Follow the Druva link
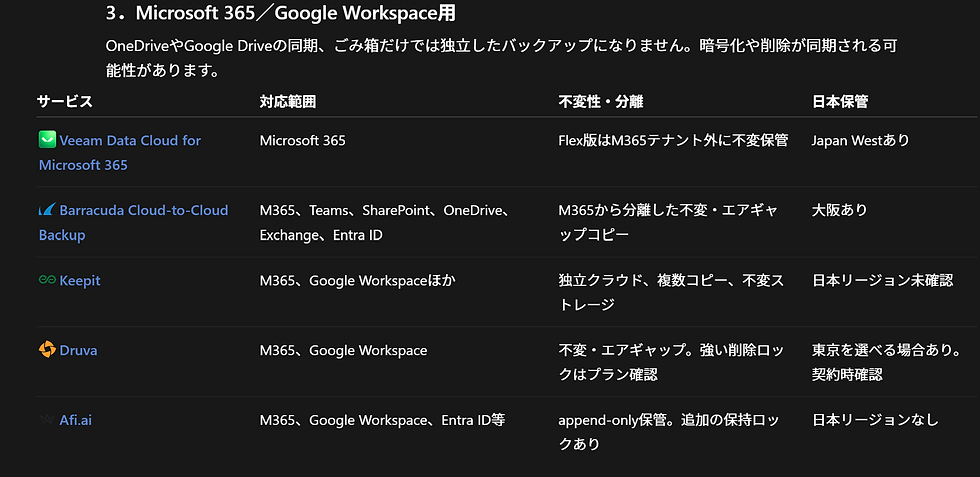This screenshot has width=980, height=477. tap(78, 350)
